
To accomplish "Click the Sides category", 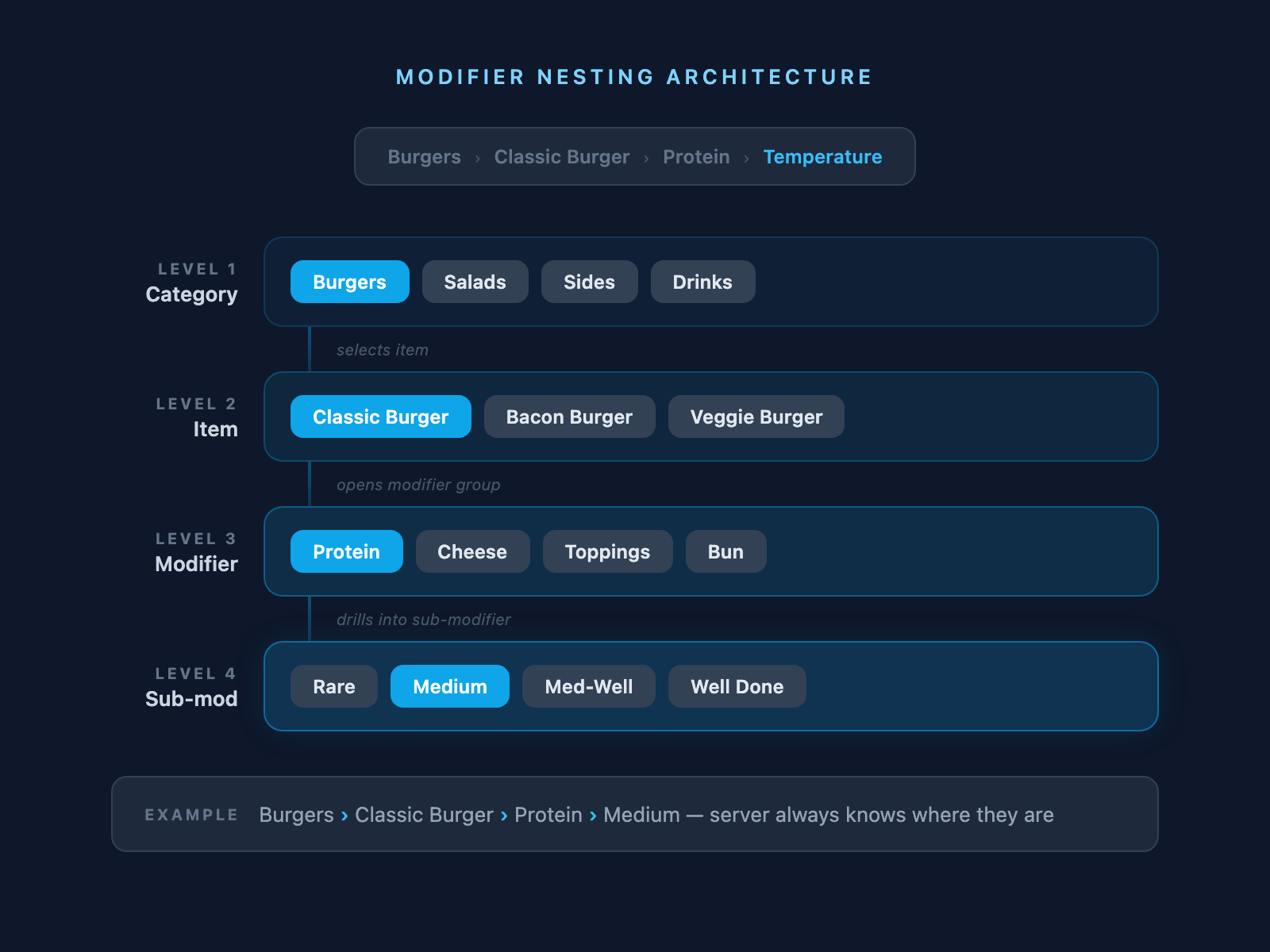I will point(589,282).
